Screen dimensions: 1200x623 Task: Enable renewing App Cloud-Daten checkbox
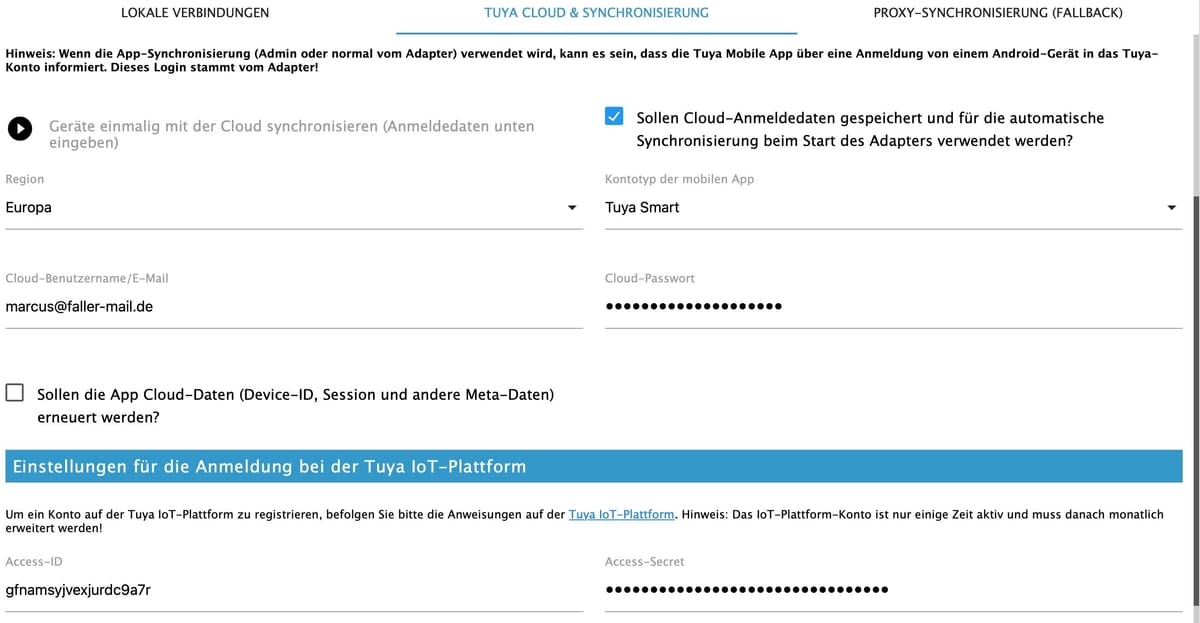[15, 393]
